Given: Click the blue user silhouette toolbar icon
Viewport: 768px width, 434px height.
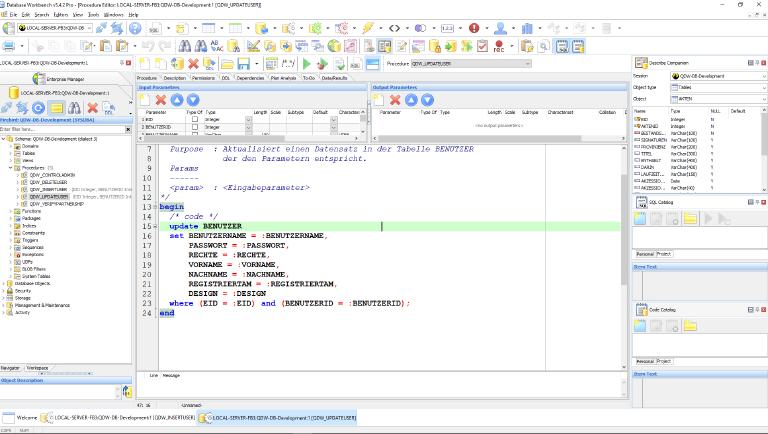Looking at the screenshot, I should [x=500, y=28].
